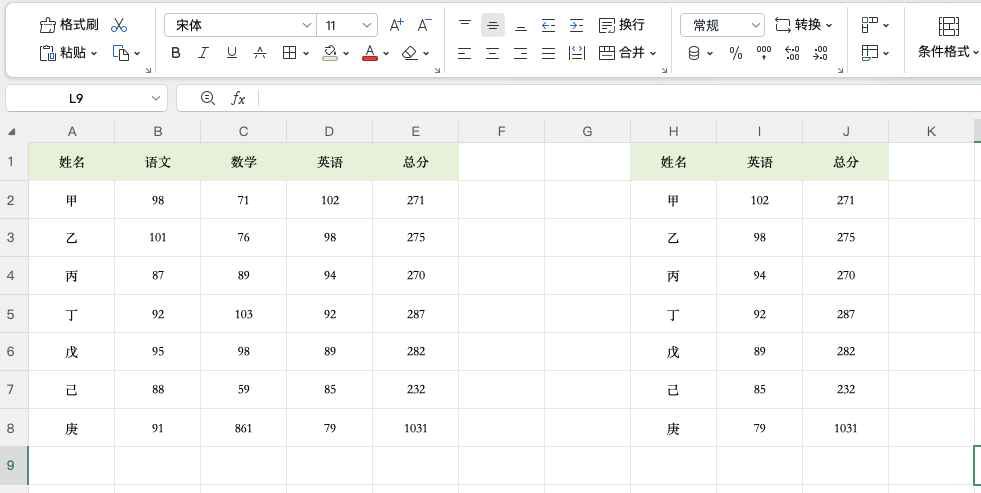Click the scissors cut icon
Screen dimensions: 981x493
(x=119, y=25)
